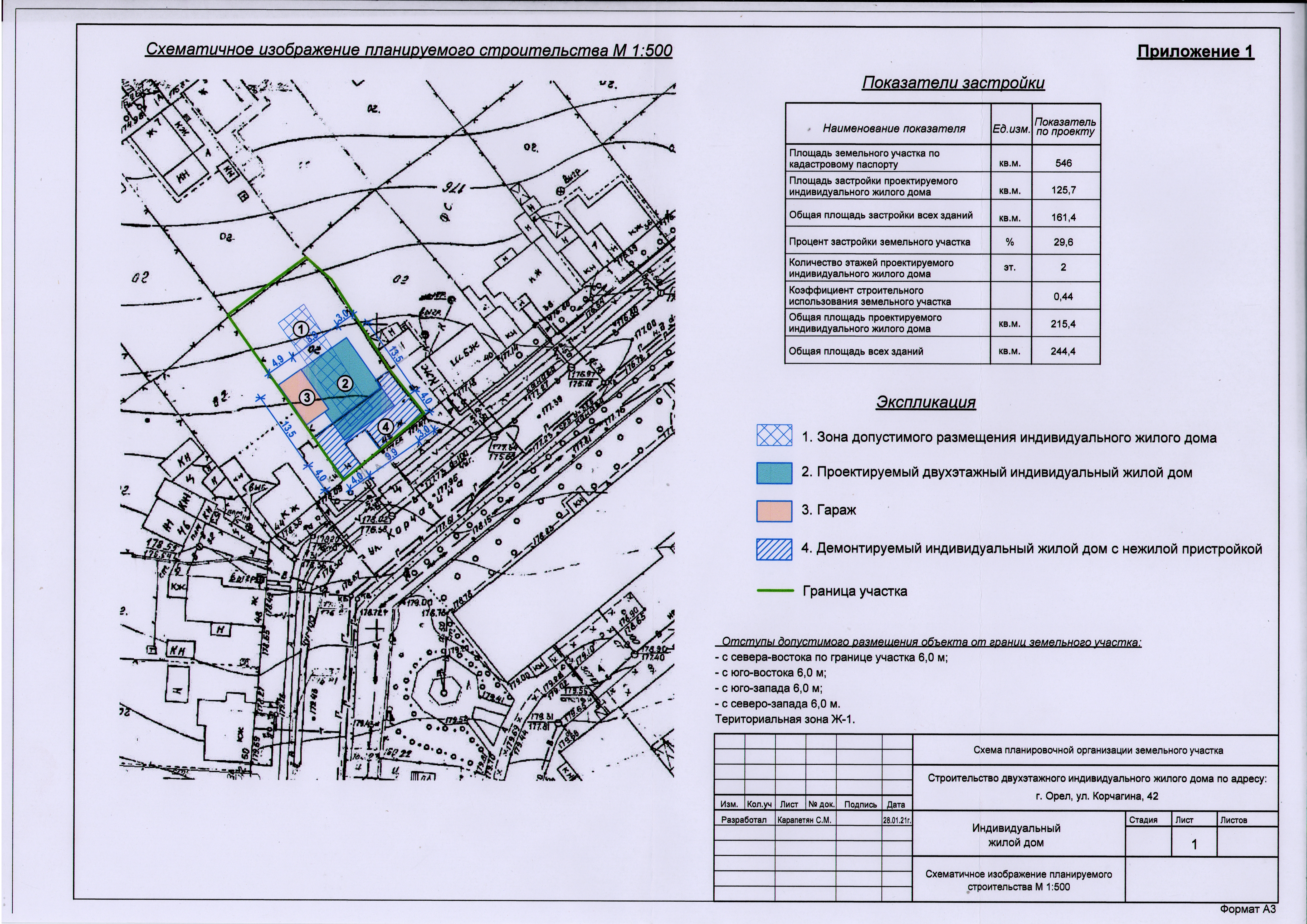
Task: Click the sheet number 1 under Лист
Action: pos(1194,844)
